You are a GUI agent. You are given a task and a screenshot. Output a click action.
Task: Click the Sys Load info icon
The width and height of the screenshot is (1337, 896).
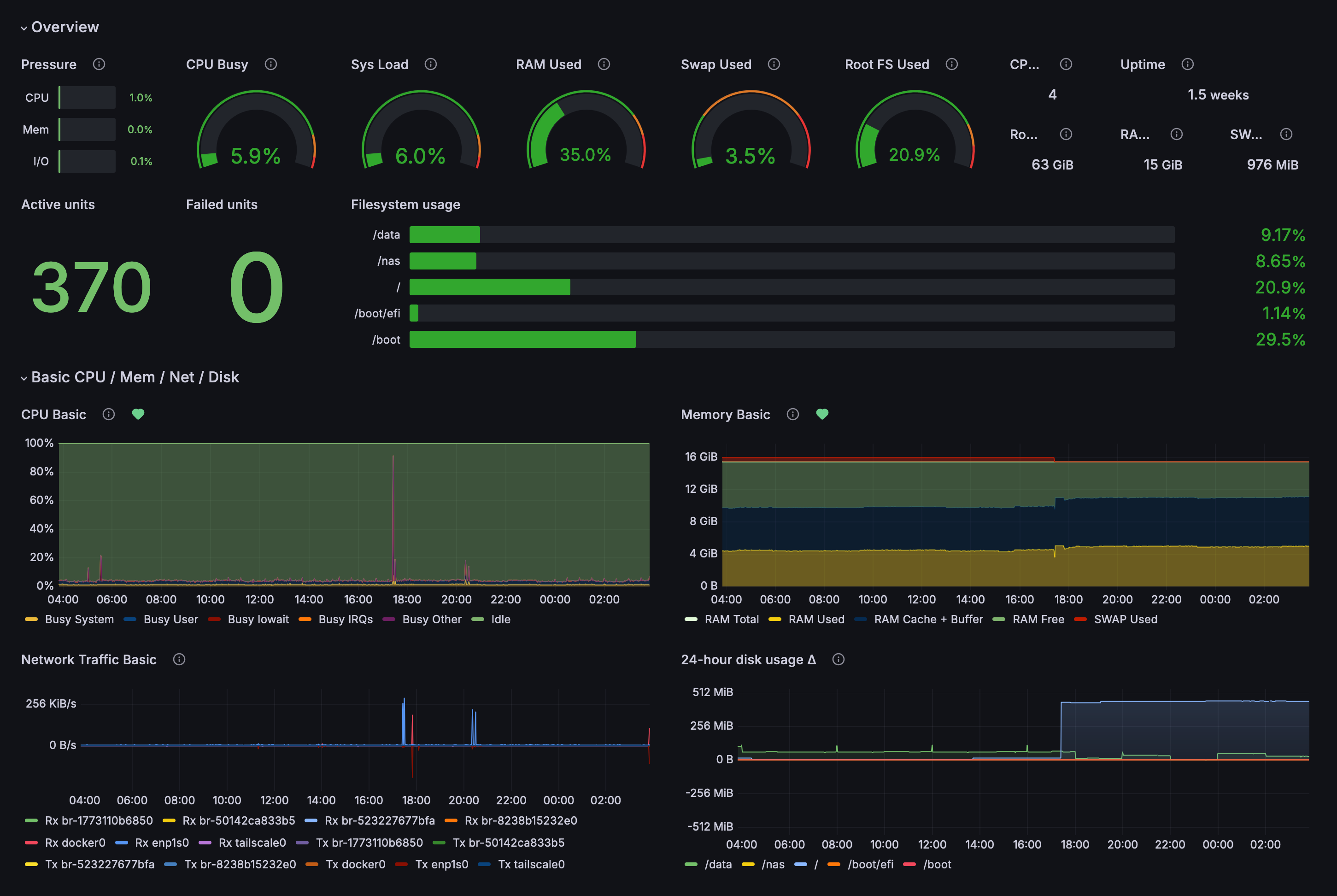click(x=431, y=64)
